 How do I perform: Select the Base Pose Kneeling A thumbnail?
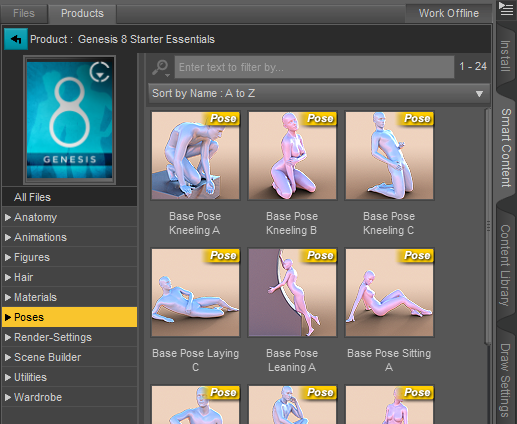coord(195,156)
